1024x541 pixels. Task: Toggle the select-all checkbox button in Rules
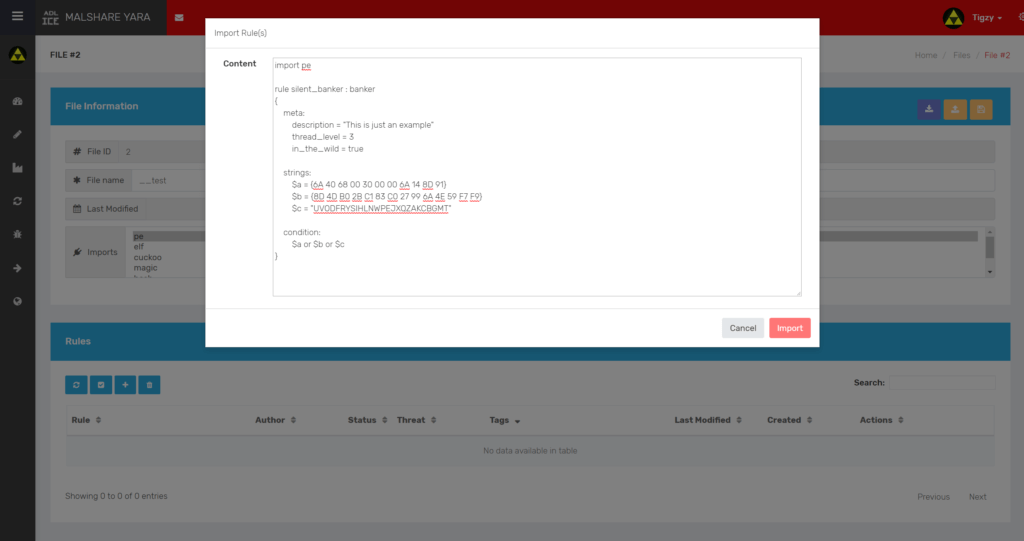point(100,384)
